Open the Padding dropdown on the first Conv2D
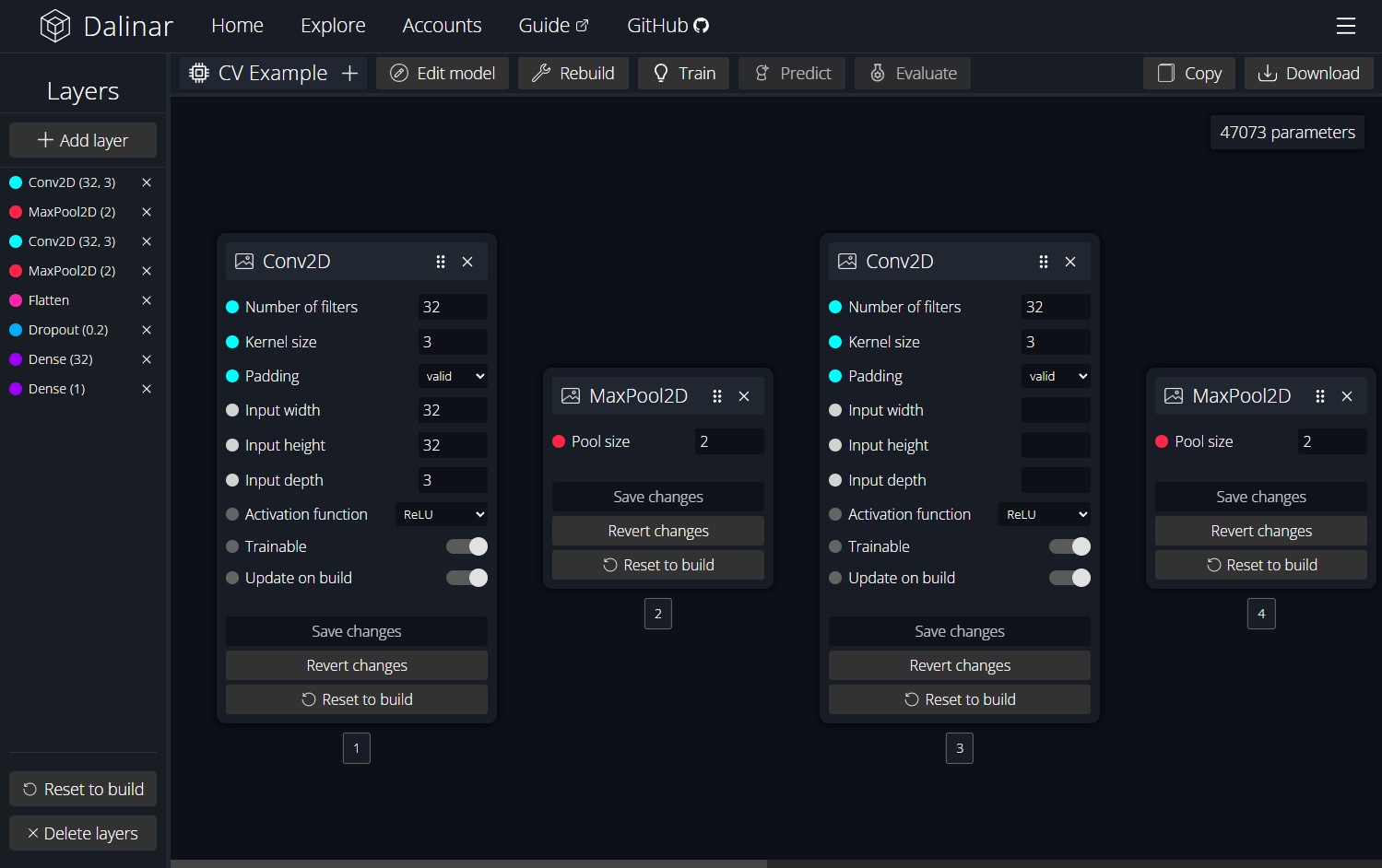1382x868 pixels. [x=453, y=376]
